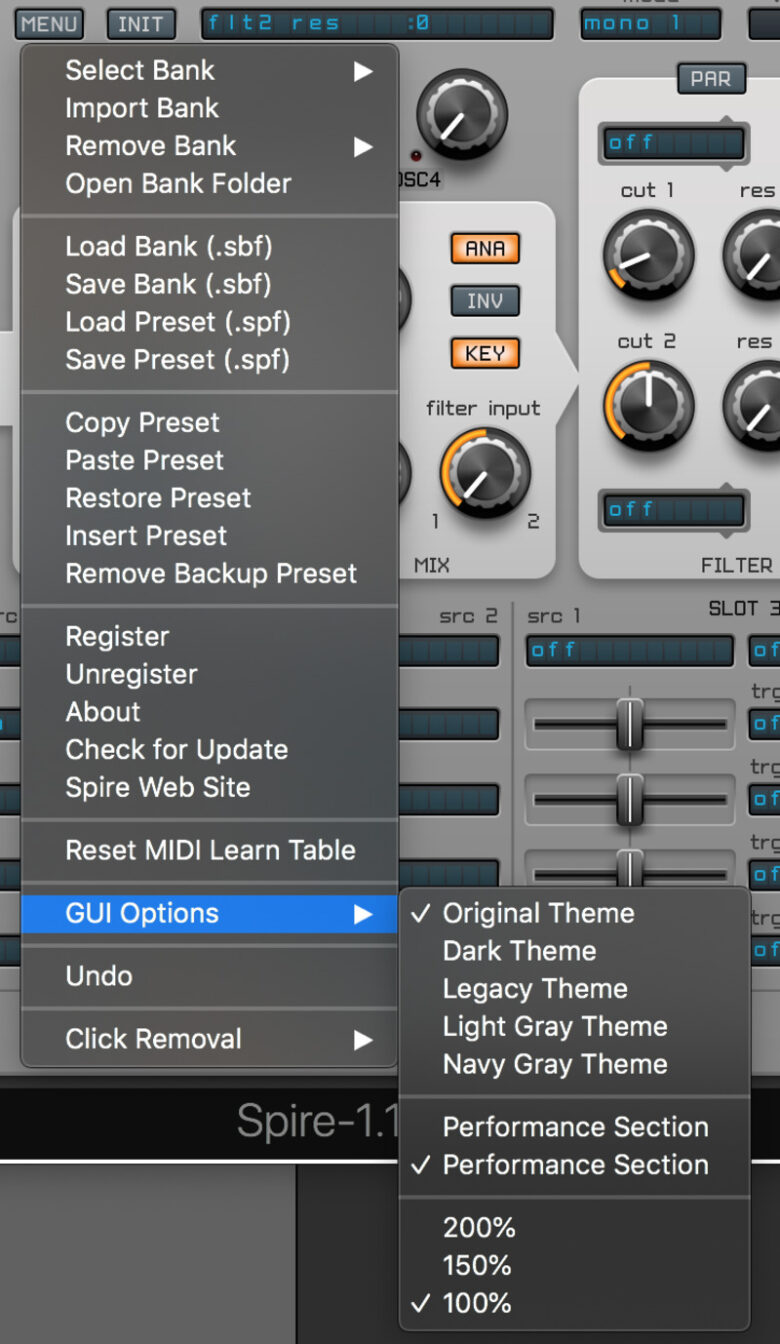The width and height of the screenshot is (780, 1344).
Task: Select Save Preset (.spf)
Action: click(210, 360)
